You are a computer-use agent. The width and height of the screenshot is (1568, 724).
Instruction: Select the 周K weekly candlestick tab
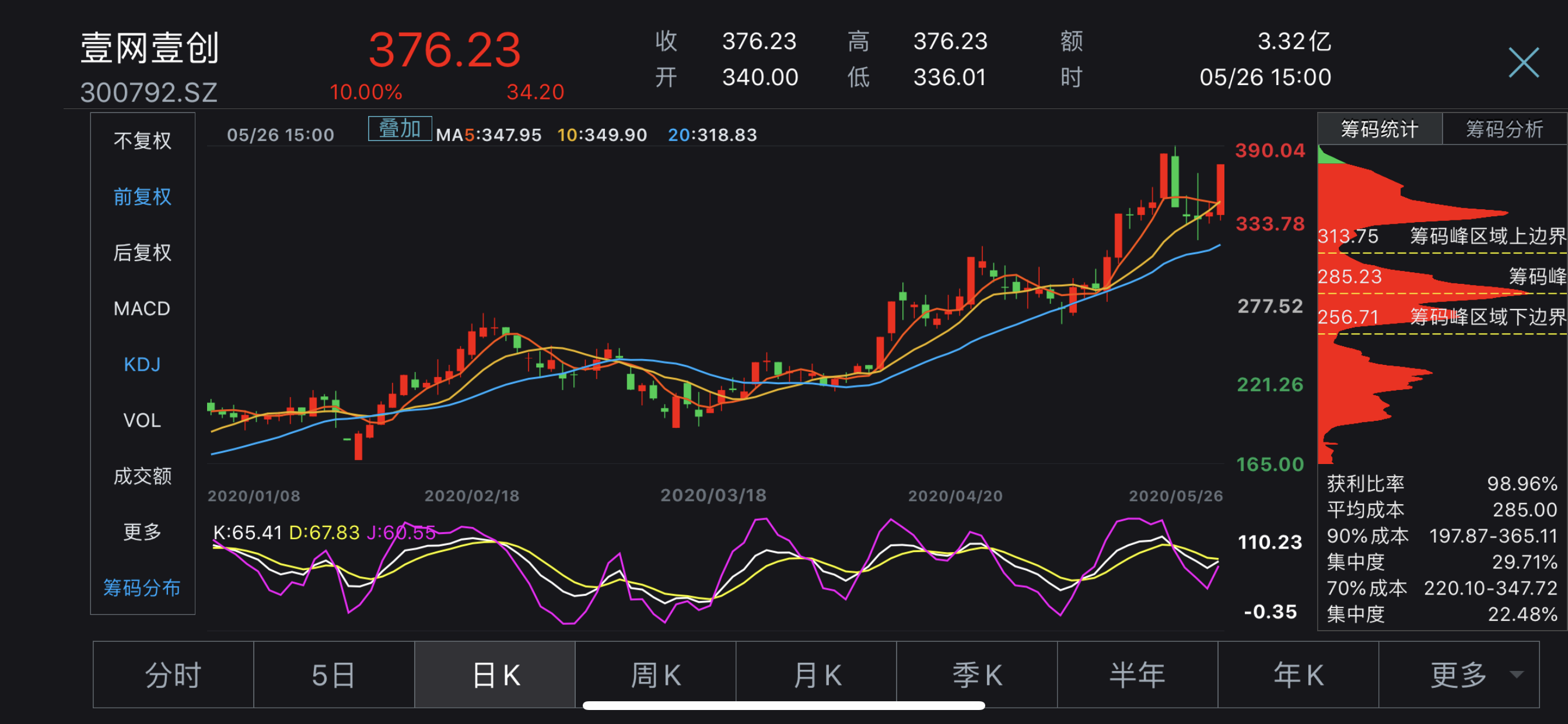[656, 674]
